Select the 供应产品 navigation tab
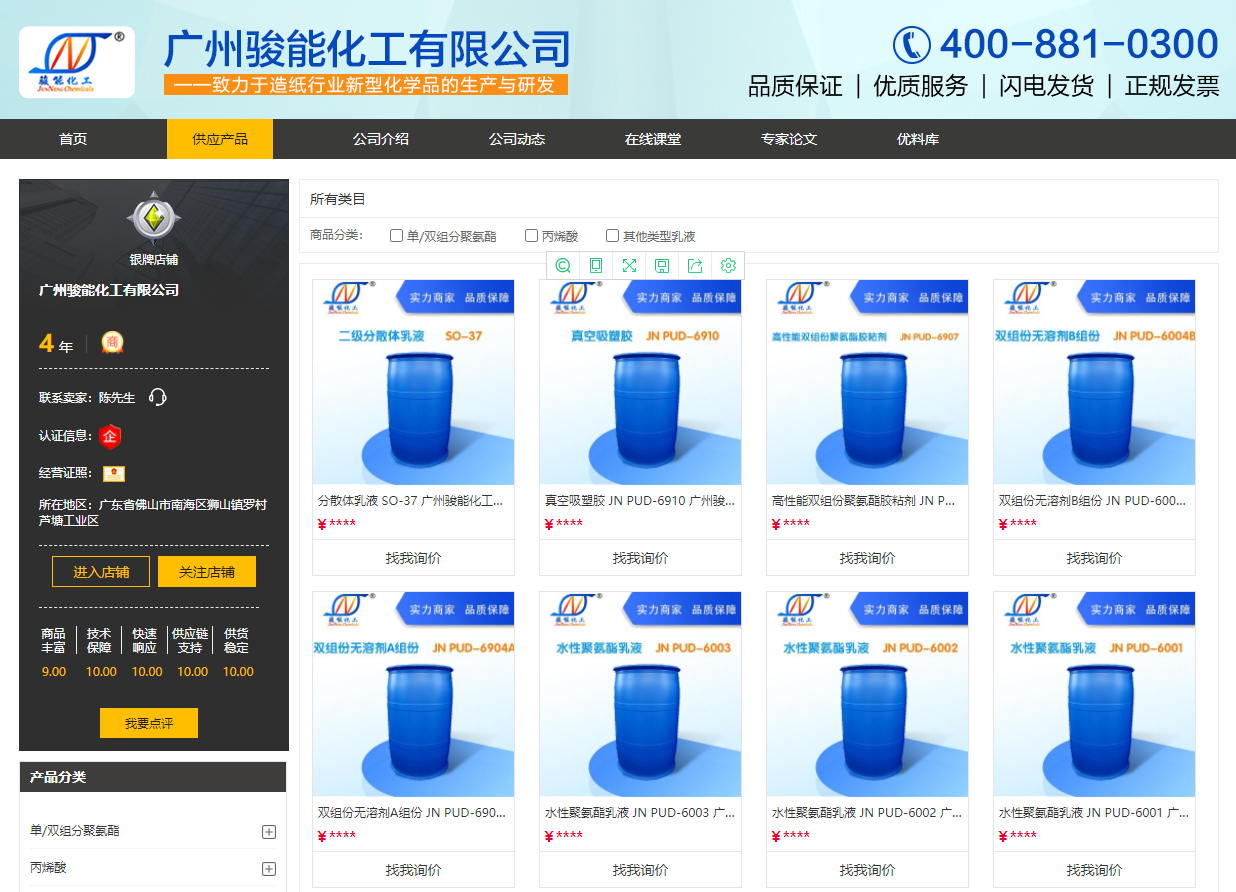 (x=220, y=139)
